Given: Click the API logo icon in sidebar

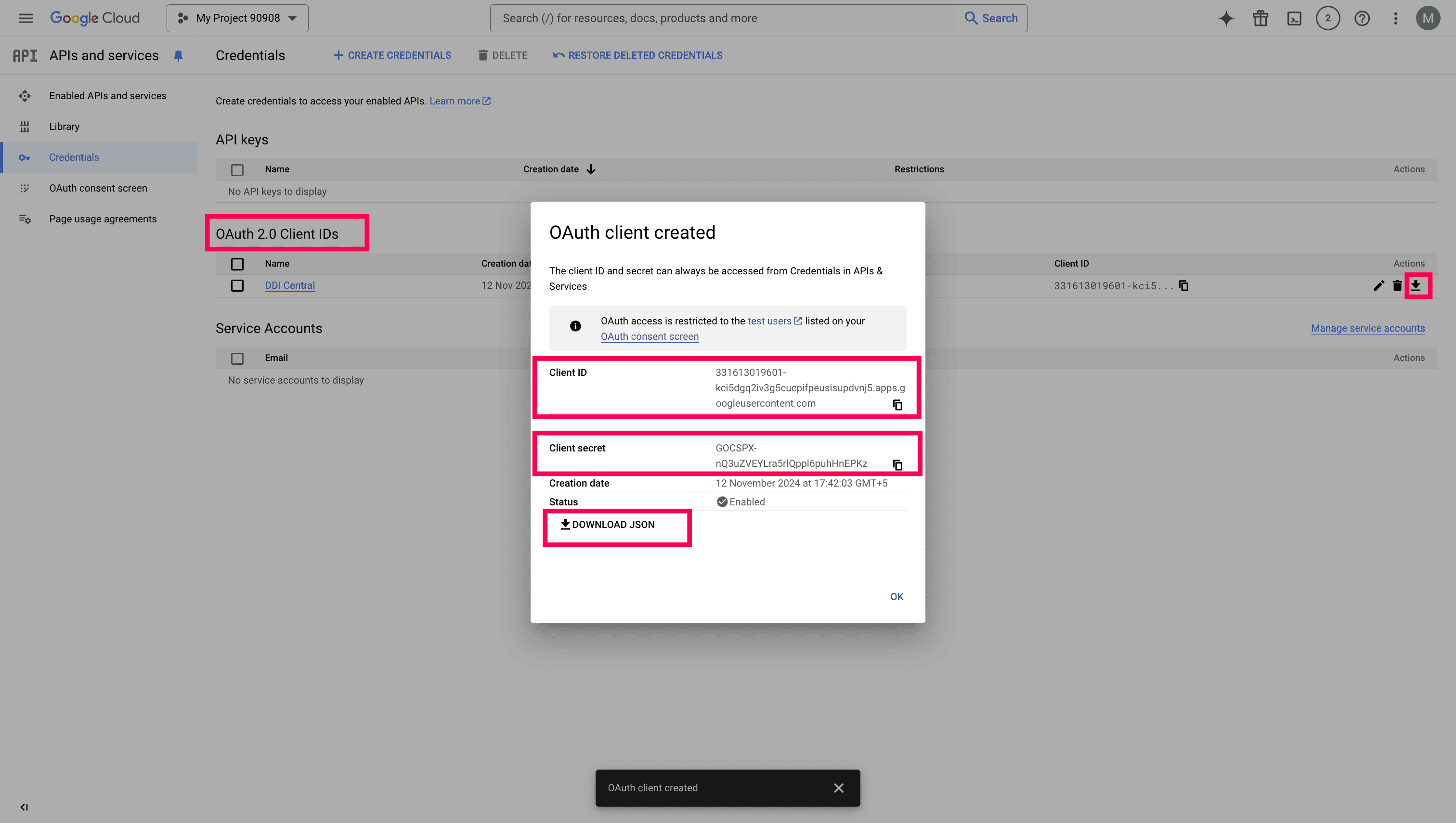Looking at the screenshot, I should tap(25, 55).
